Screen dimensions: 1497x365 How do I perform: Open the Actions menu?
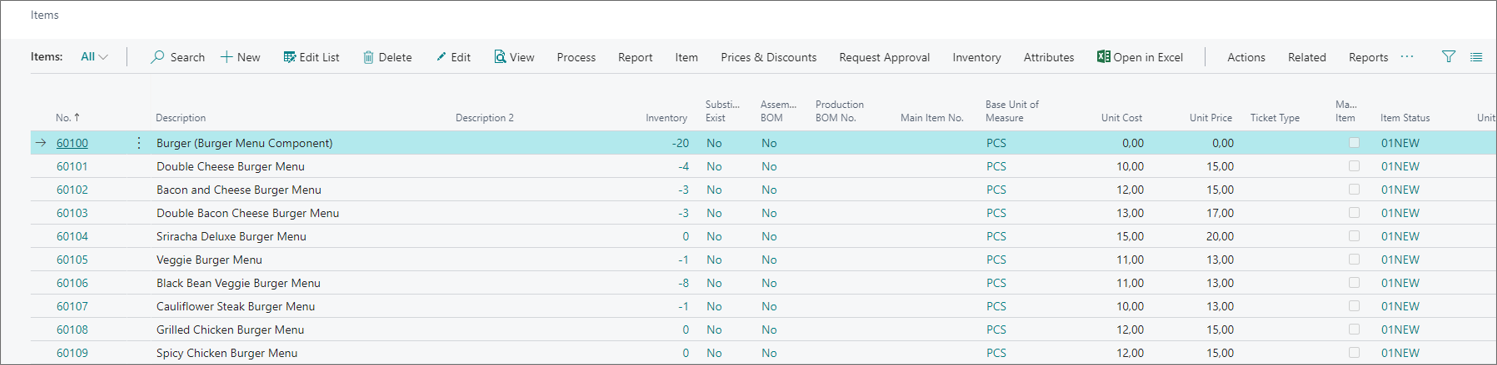click(x=1246, y=57)
